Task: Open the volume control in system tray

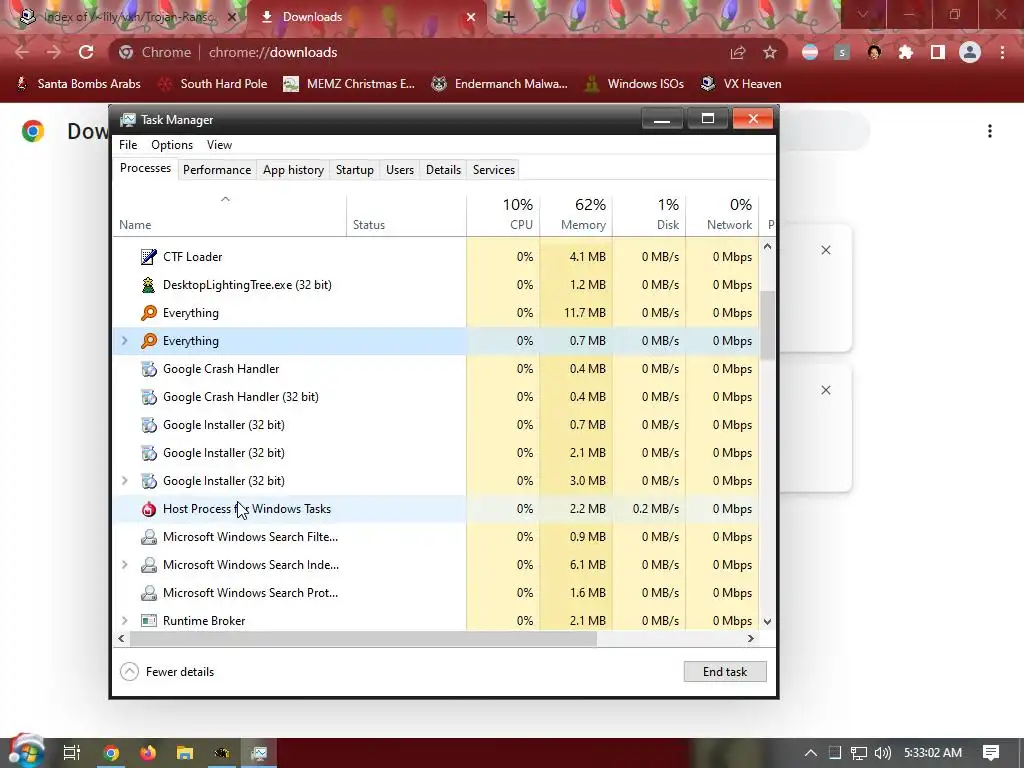Action: (882, 753)
